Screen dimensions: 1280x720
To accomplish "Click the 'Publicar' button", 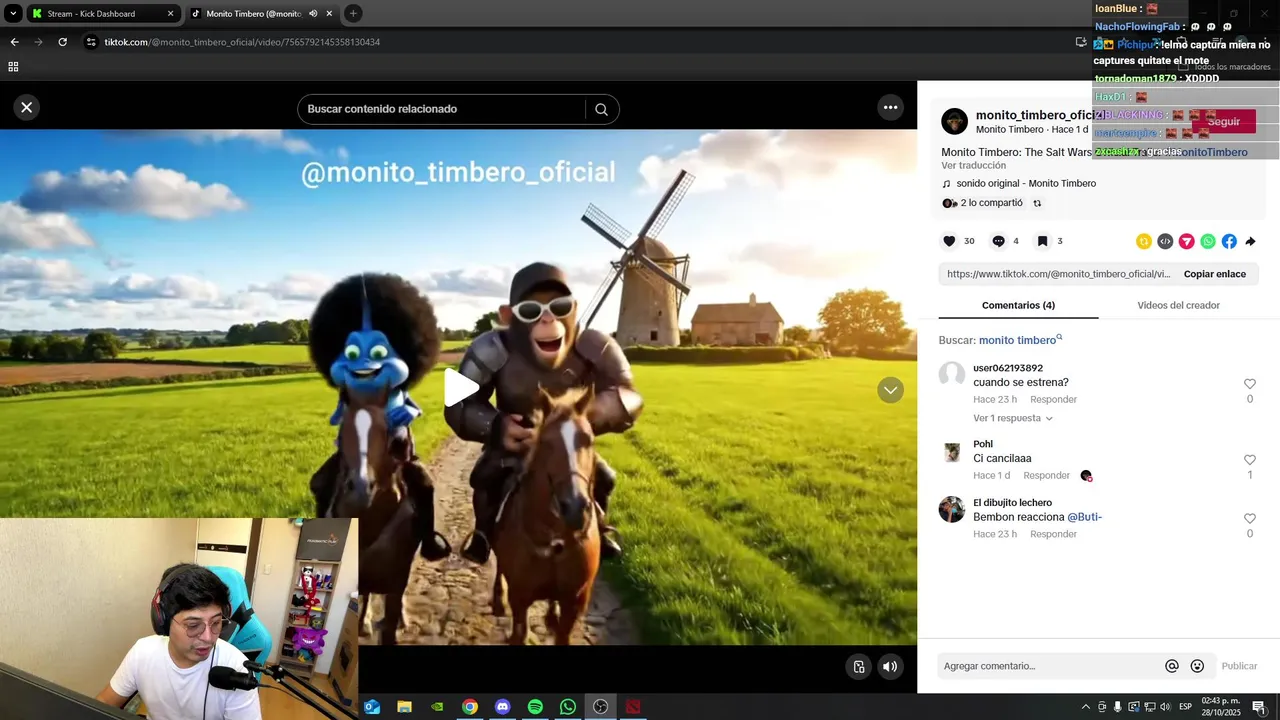I will (x=1239, y=666).
